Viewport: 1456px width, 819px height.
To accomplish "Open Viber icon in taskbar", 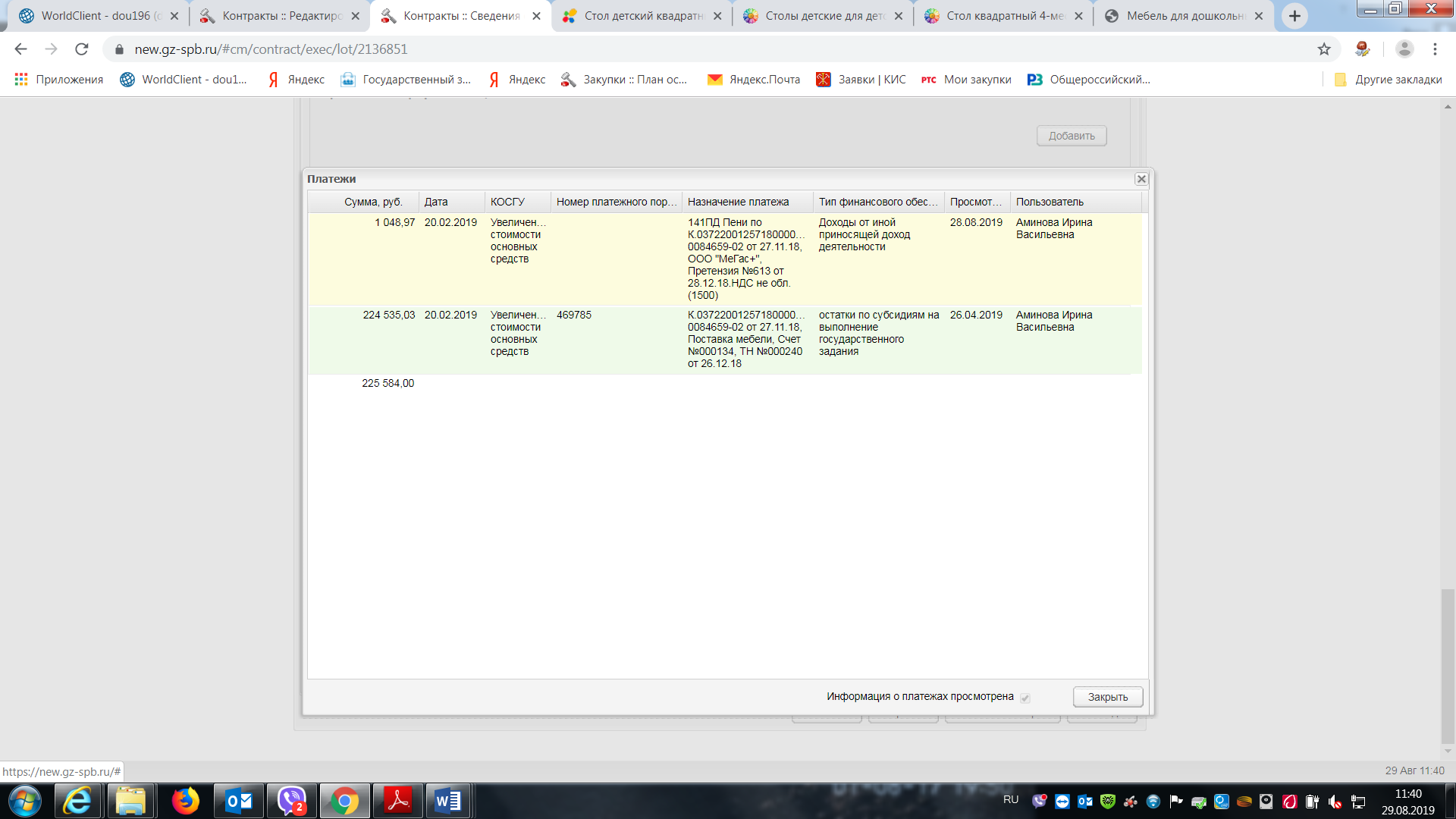I will coord(291,801).
